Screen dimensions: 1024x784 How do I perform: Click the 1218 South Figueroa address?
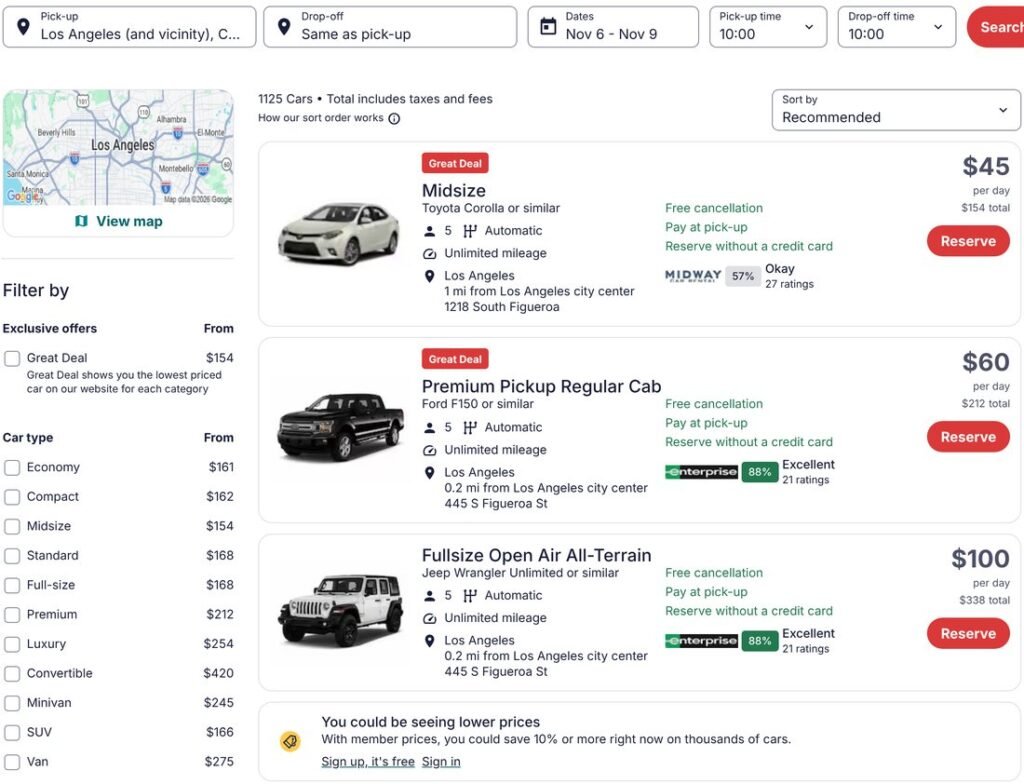[502, 307]
